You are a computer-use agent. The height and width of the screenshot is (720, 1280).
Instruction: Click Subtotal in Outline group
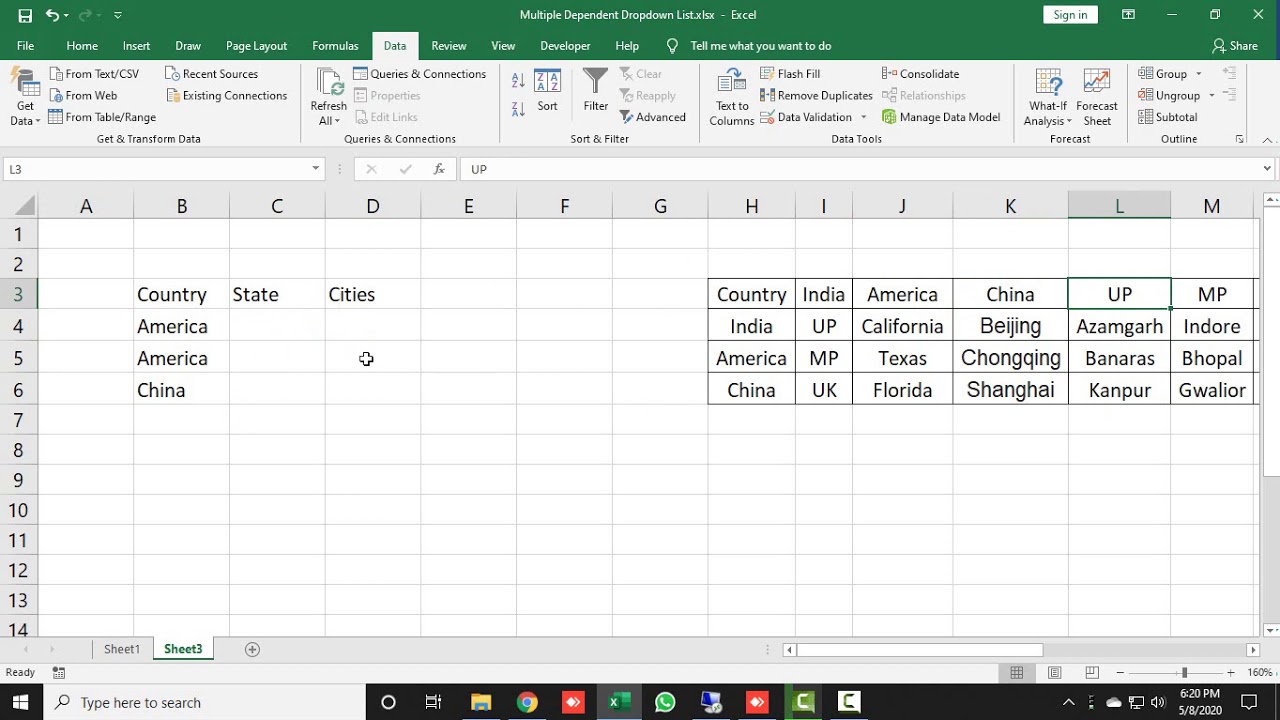(1168, 117)
